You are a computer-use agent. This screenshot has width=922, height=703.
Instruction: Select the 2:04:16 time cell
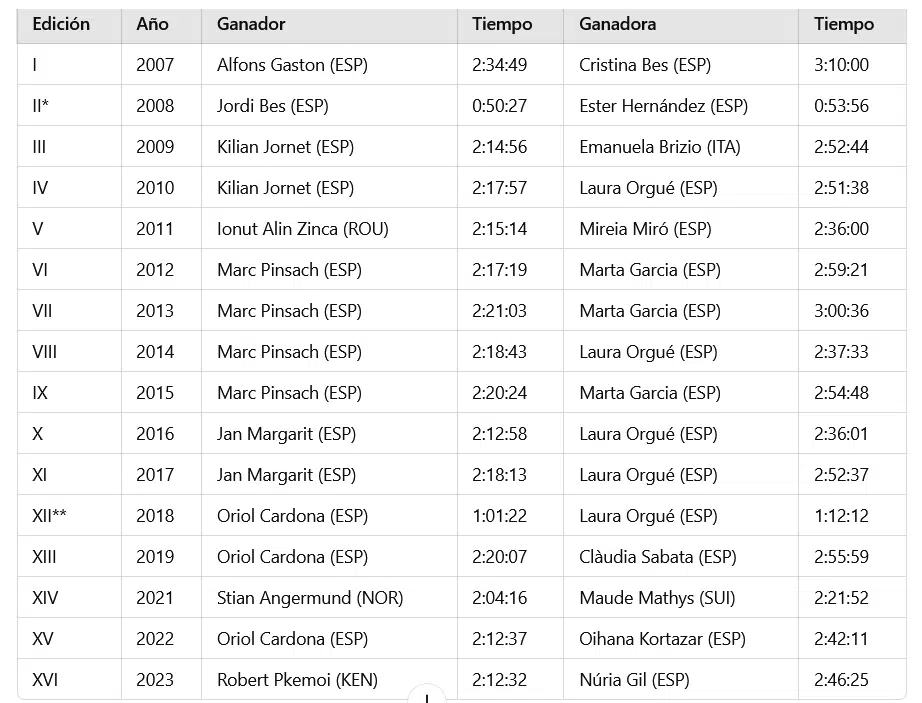tap(499, 598)
